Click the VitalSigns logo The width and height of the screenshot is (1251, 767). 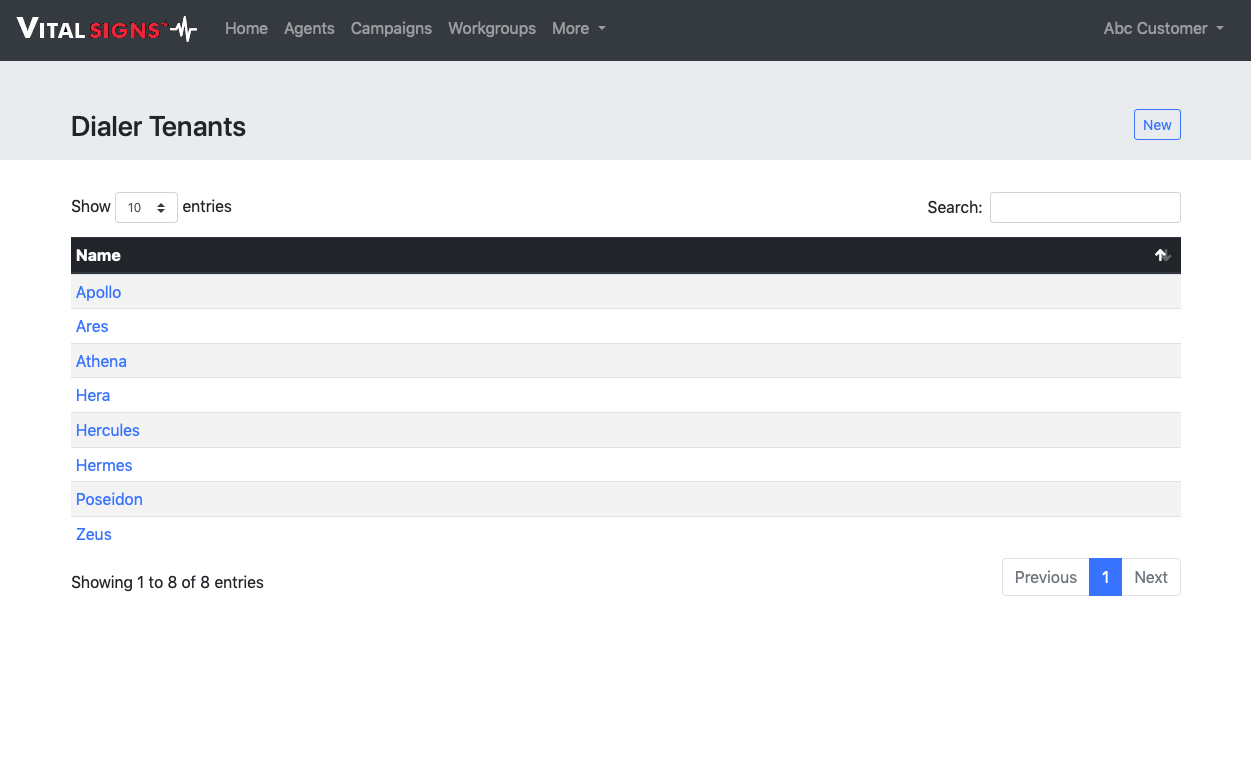point(107,29)
